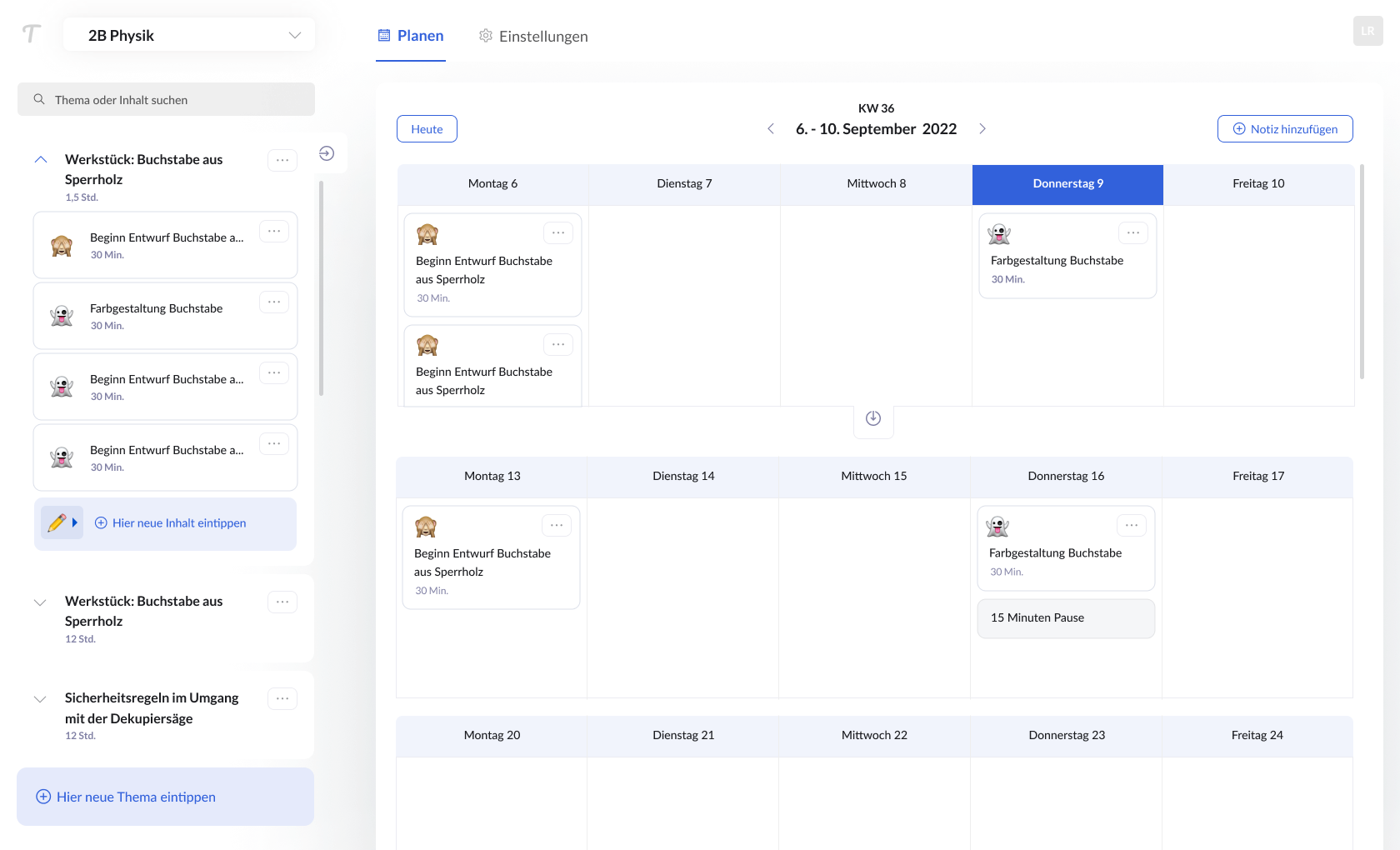Open options for Sicherheitsregeln topic
Image resolution: width=1400 pixels, height=850 pixels.
pyautogui.click(x=282, y=698)
